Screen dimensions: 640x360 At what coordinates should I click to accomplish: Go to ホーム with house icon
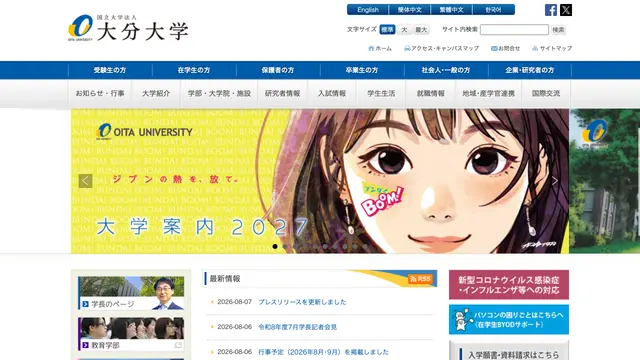point(380,48)
